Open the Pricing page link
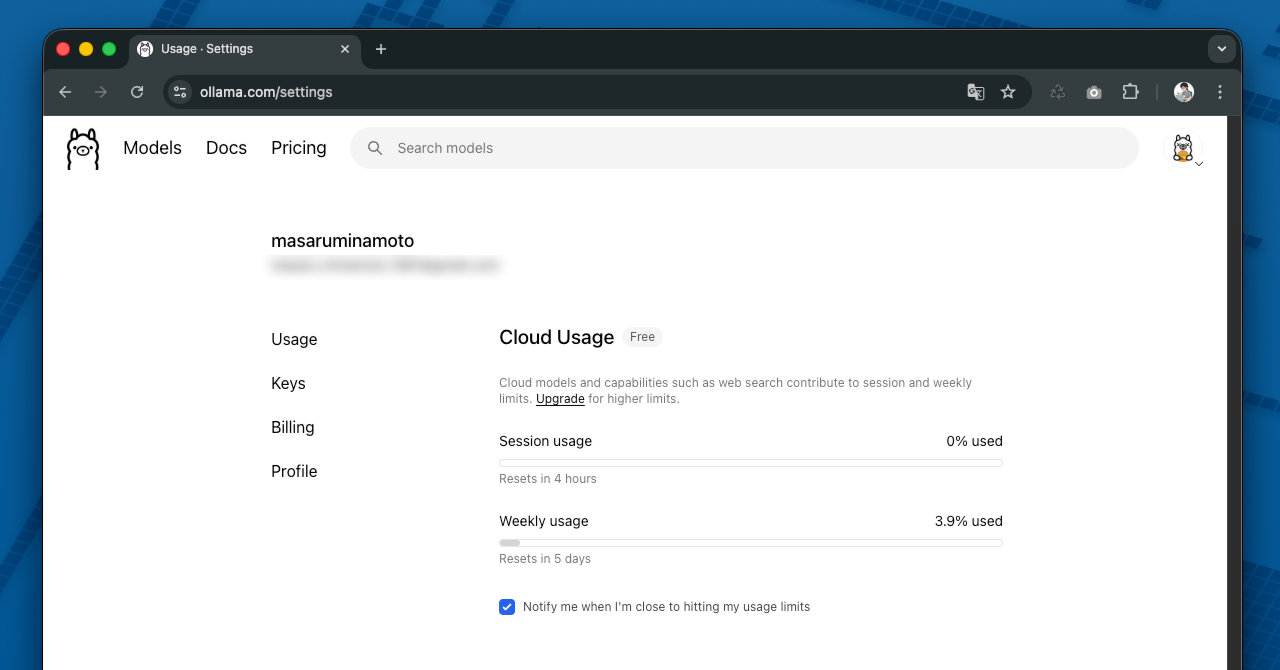This screenshot has height=670, width=1280. [298, 148]
